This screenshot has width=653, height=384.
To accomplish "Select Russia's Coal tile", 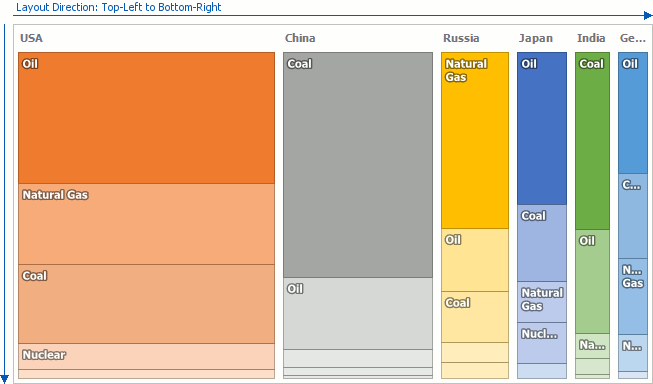I will tap(475, 317).
